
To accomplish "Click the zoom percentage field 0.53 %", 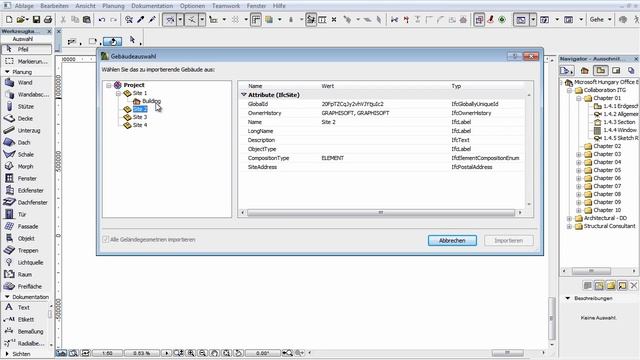I will [x=142, y=353].
